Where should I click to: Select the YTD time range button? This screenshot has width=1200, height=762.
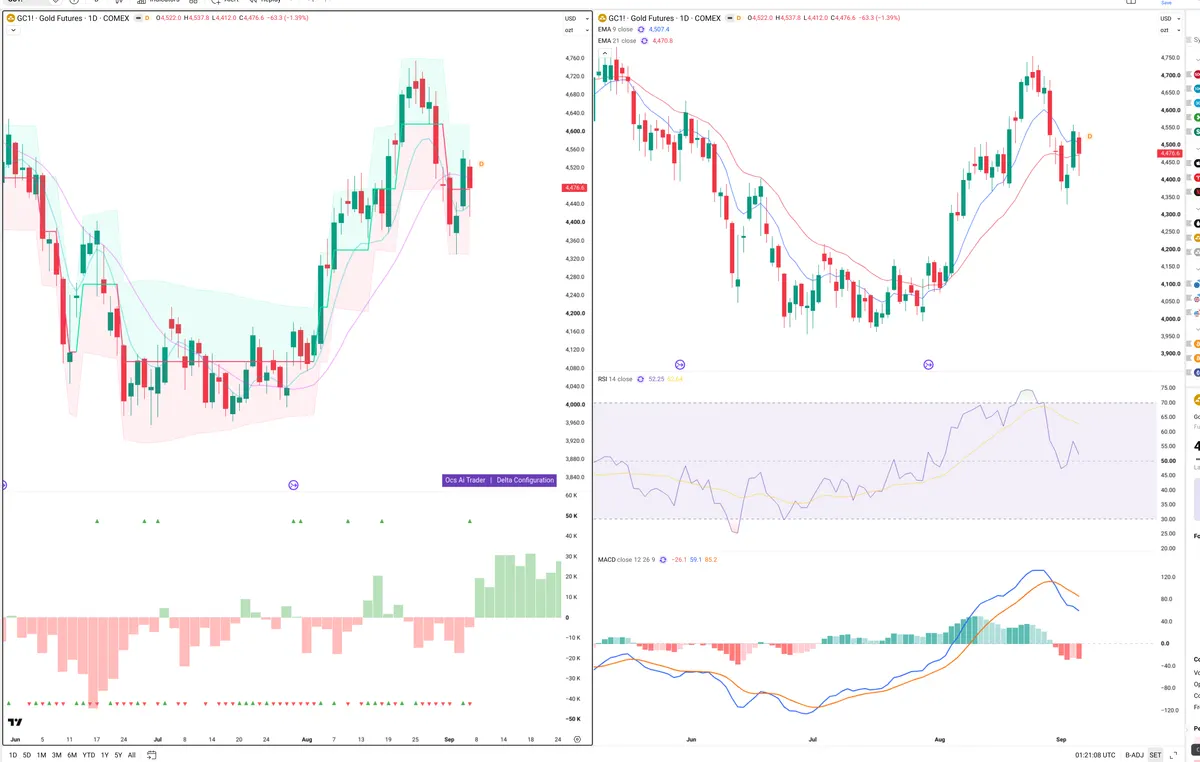click(x=89, y=755)
